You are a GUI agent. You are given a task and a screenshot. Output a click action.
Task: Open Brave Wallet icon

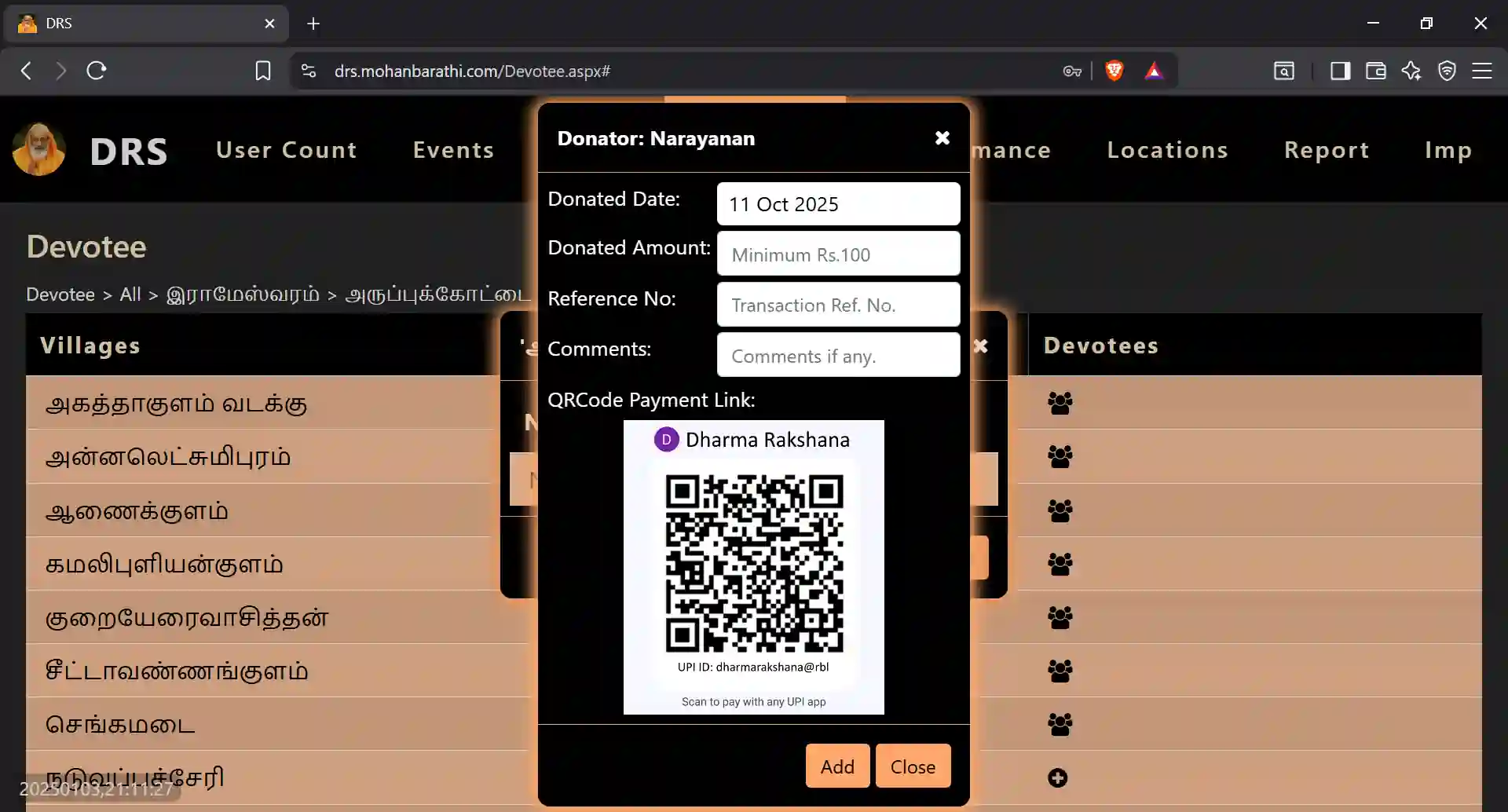coord(1376,71)
